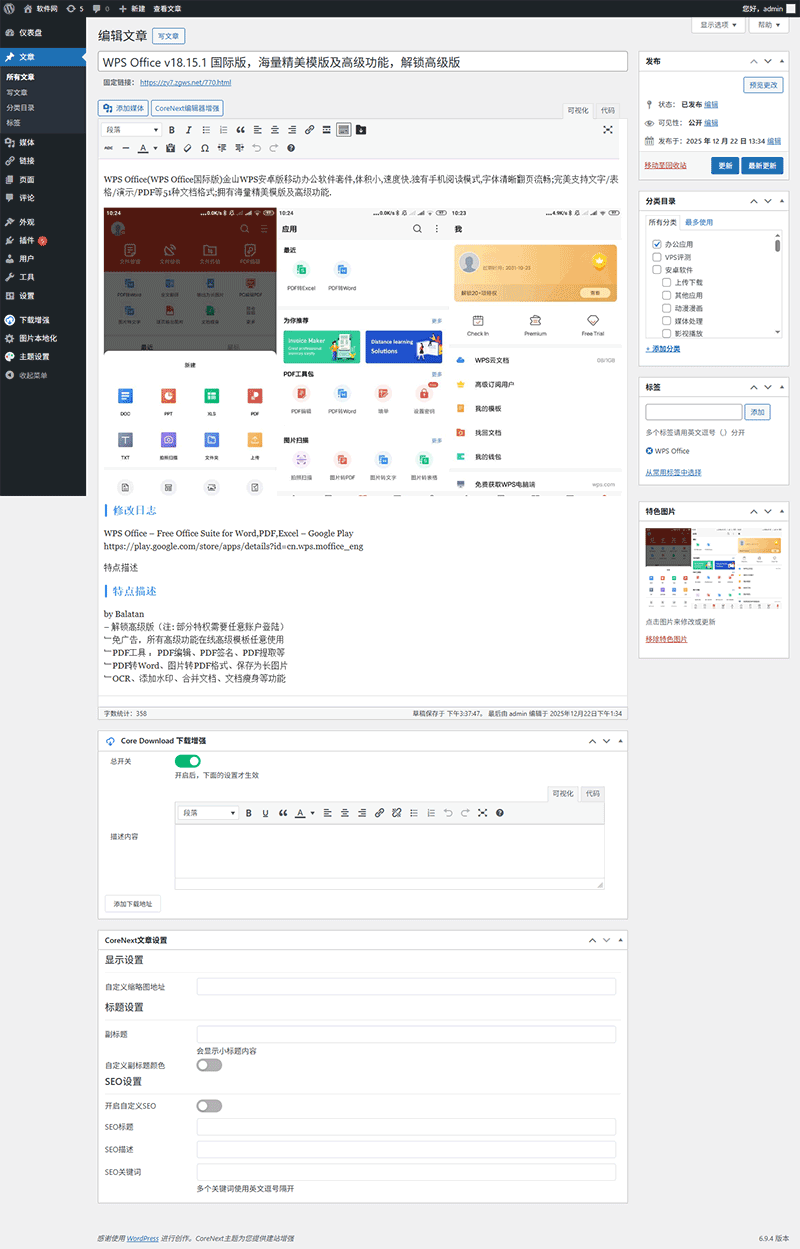This screenshot has width=800, height=1249.
Task: Click the 预览更改 button
Action: point(763,85)
